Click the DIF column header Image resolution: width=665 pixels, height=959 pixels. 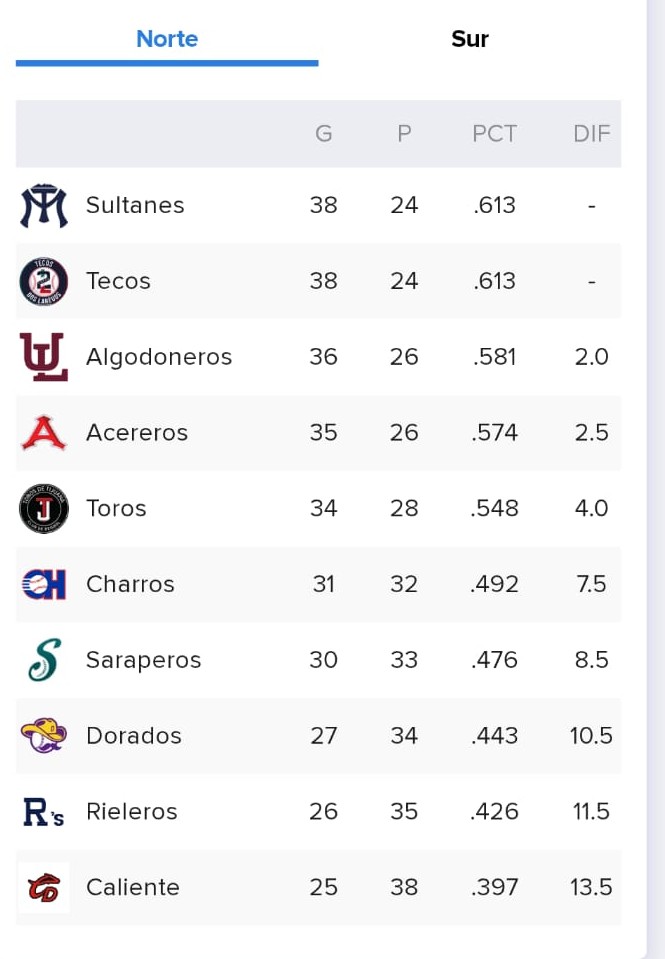(x=592, y=133)
